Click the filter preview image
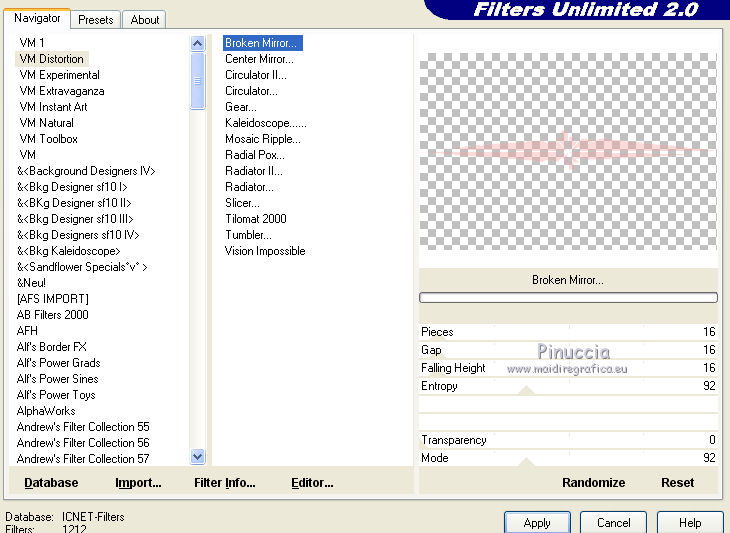 coord(568,151)
